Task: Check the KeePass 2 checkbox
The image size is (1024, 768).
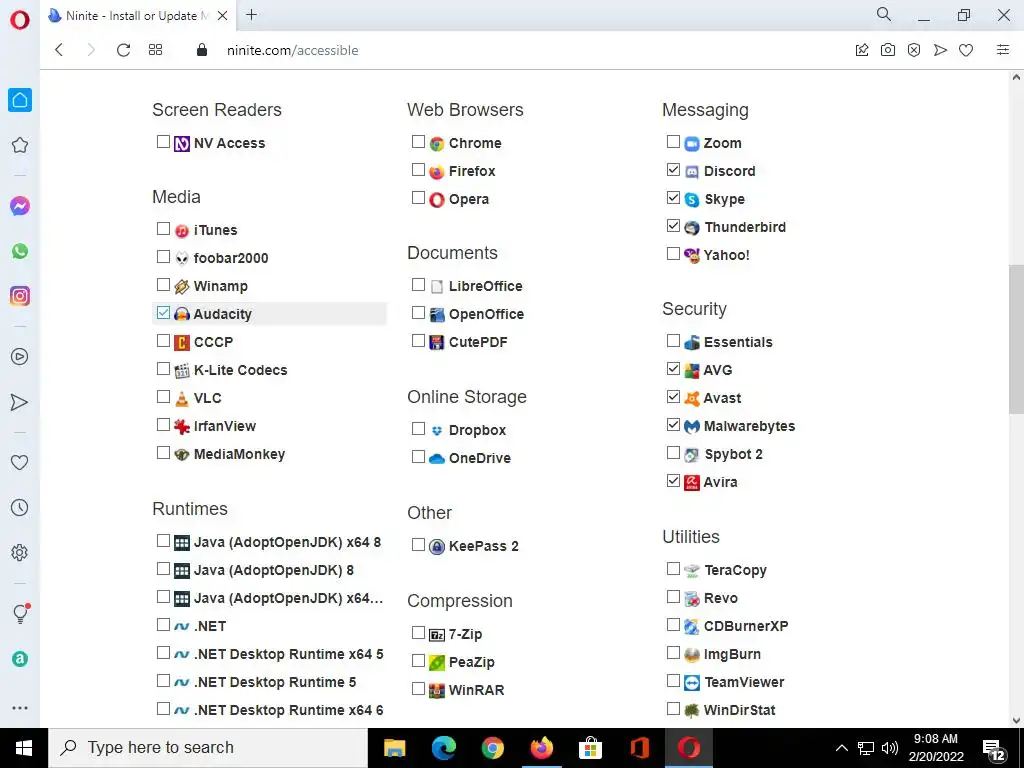Action: (x=419, y=545)
